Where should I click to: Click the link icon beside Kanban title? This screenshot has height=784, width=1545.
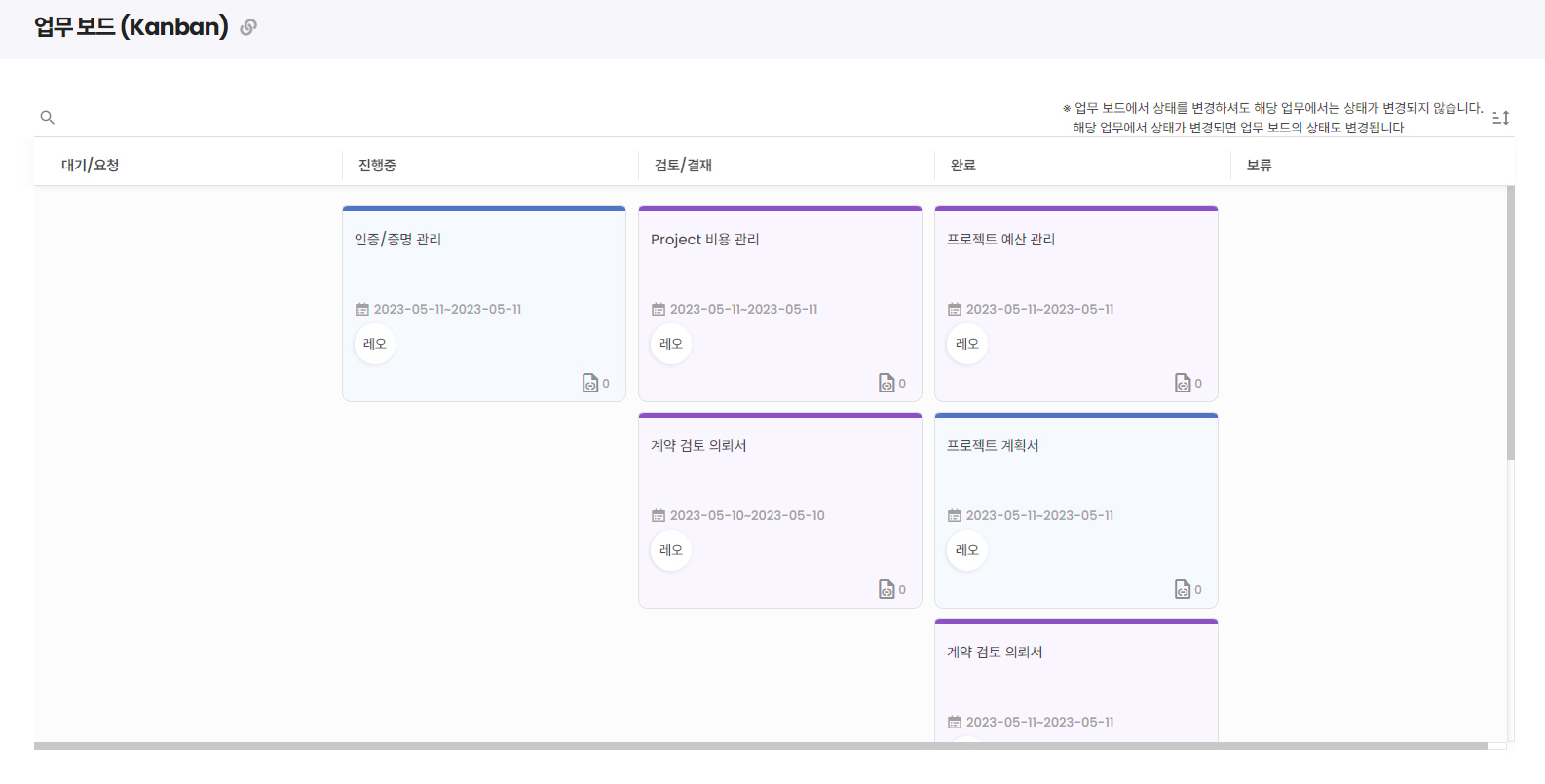point(248,27)
